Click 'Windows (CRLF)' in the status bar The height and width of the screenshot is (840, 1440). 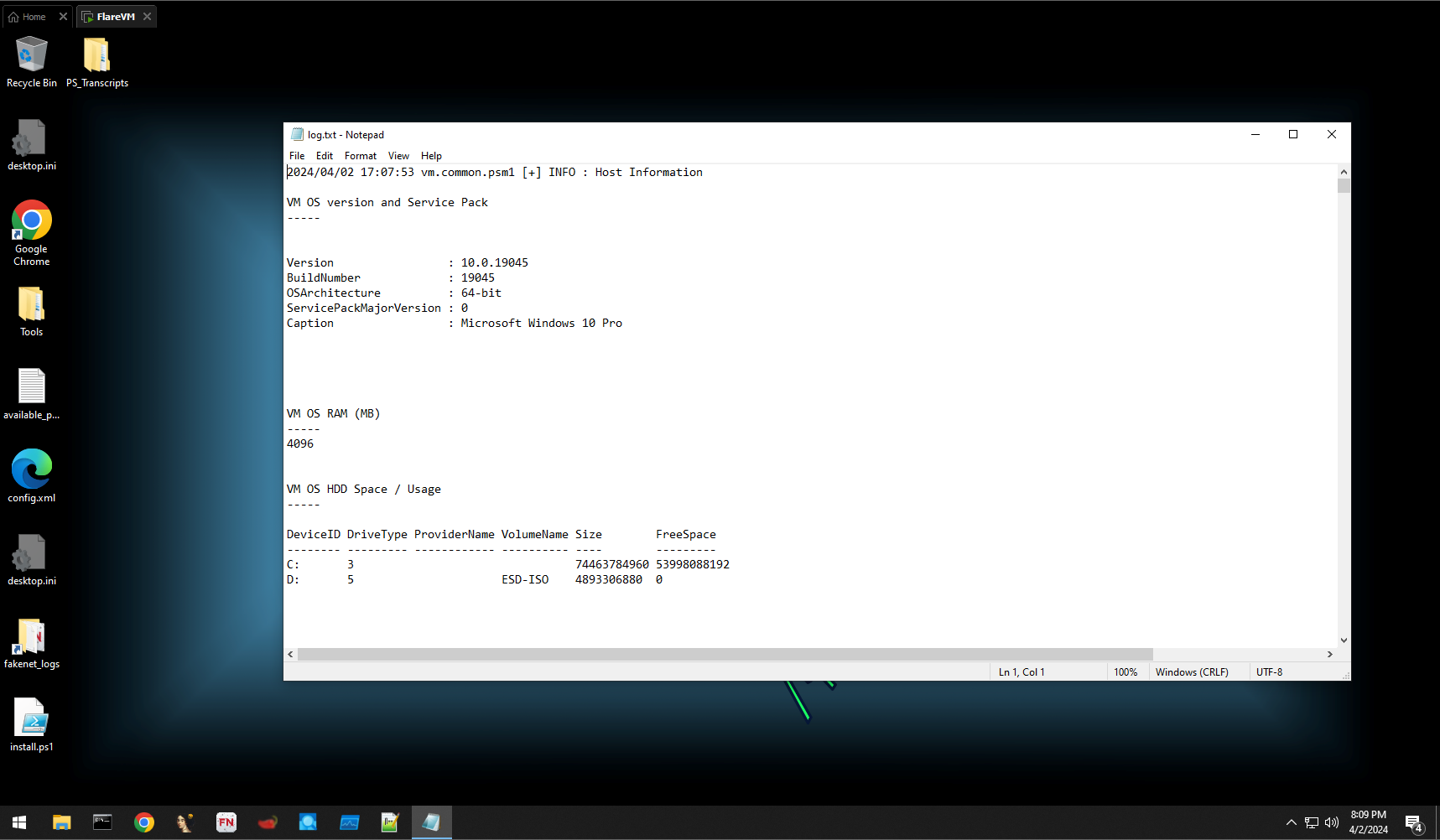click(x=1192, y=672)
